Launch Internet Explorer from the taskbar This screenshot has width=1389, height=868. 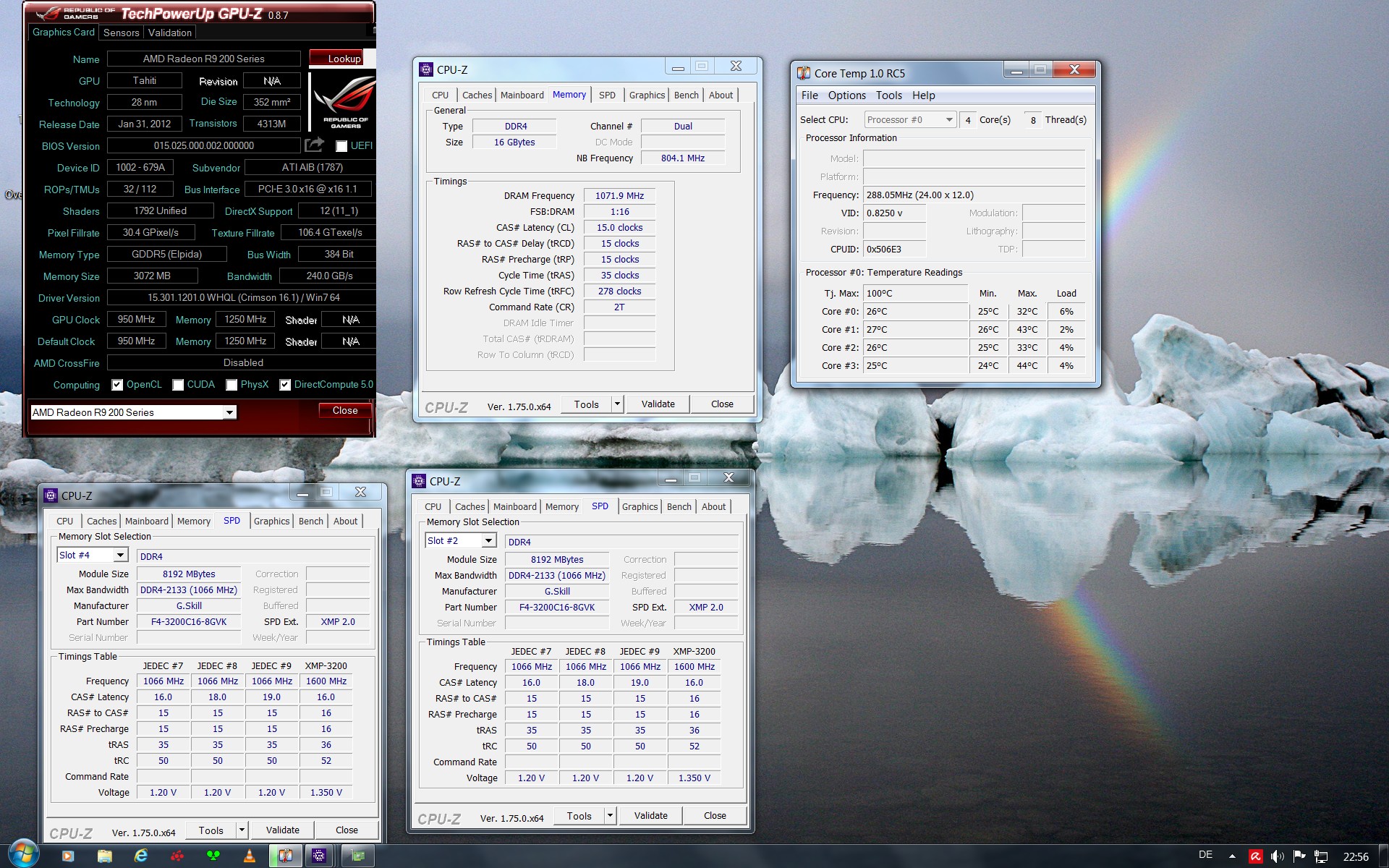[140, 856]
